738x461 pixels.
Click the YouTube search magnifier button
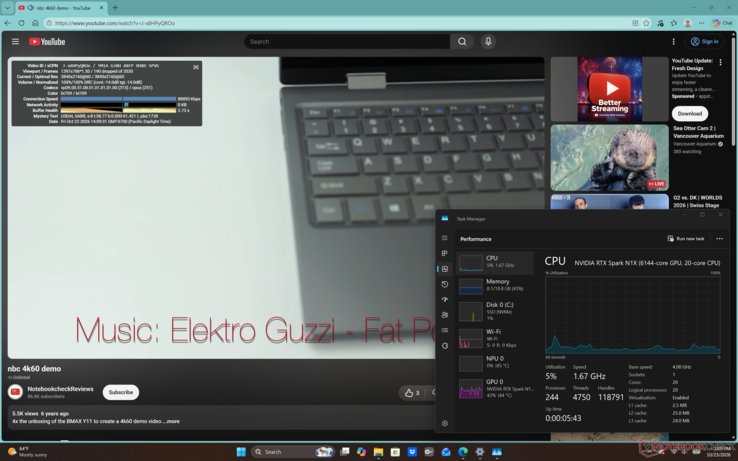[462, 41]
